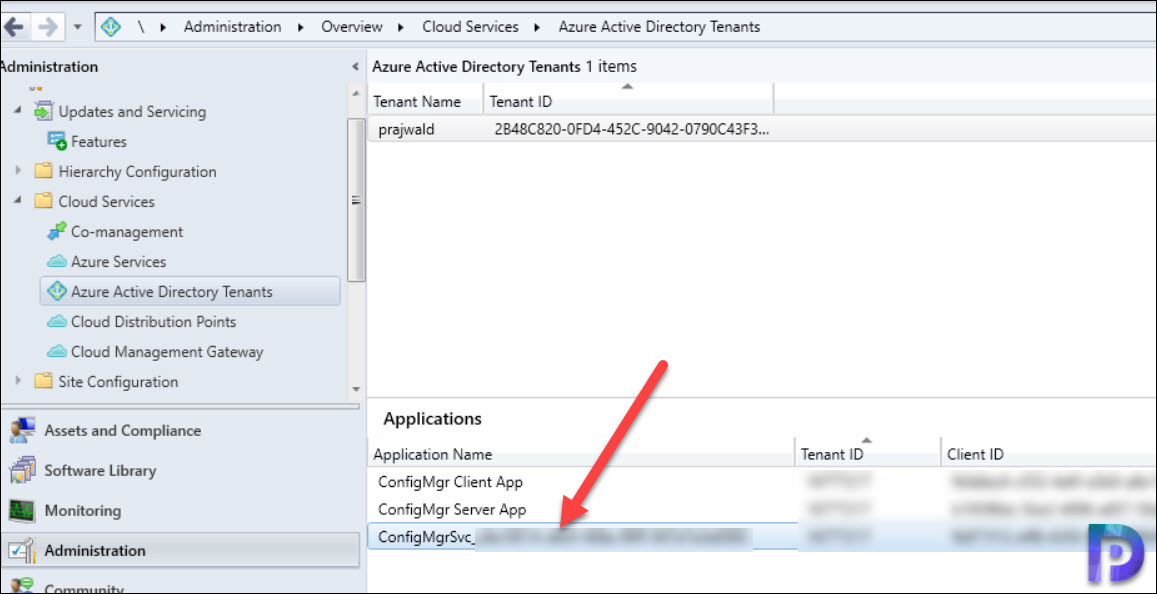This screenshot has height=594, width=1157.
Task: Collapse the Administration navigation pane
Action: (356, 67)
